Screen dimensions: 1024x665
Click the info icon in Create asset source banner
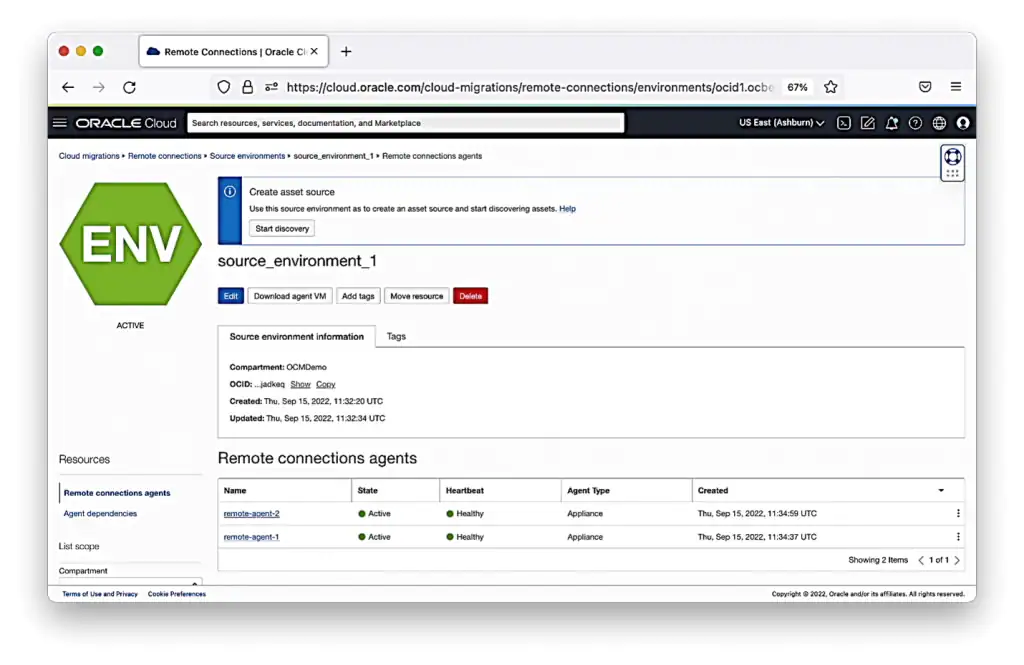tap(230, 192)
